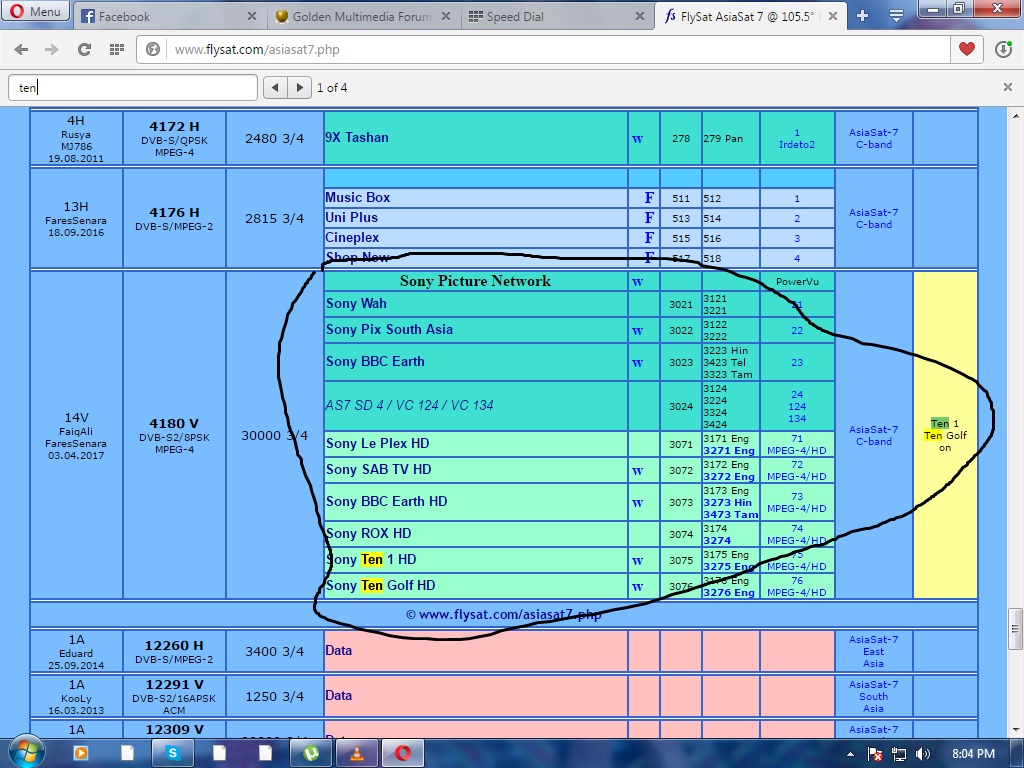The image size is (1024, 768).
Task: Open media player from taskbar
Action: tap(80, 754)
